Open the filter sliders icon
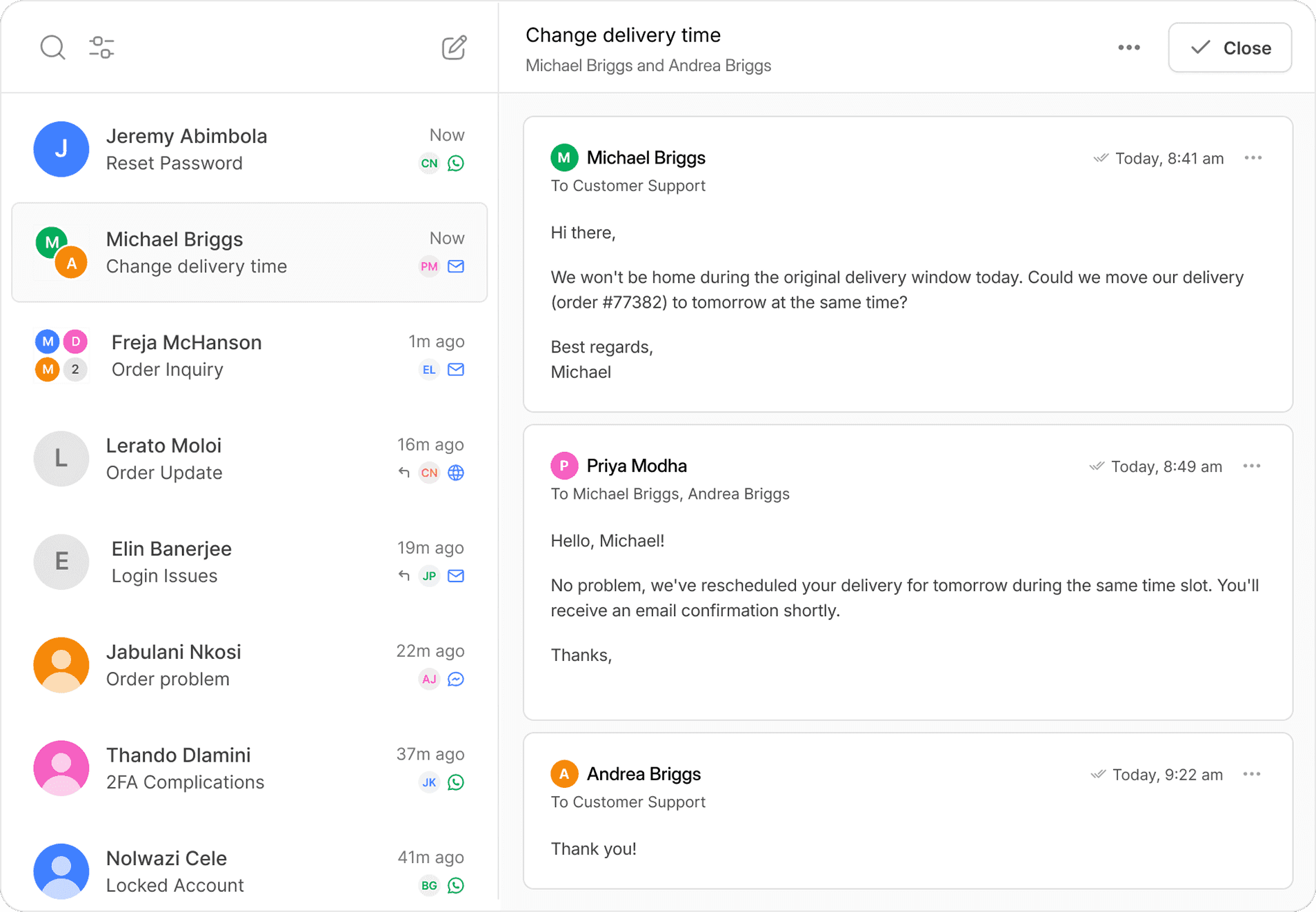Image resolution: width=1316 pixels, height=912 pixels. 101,48
